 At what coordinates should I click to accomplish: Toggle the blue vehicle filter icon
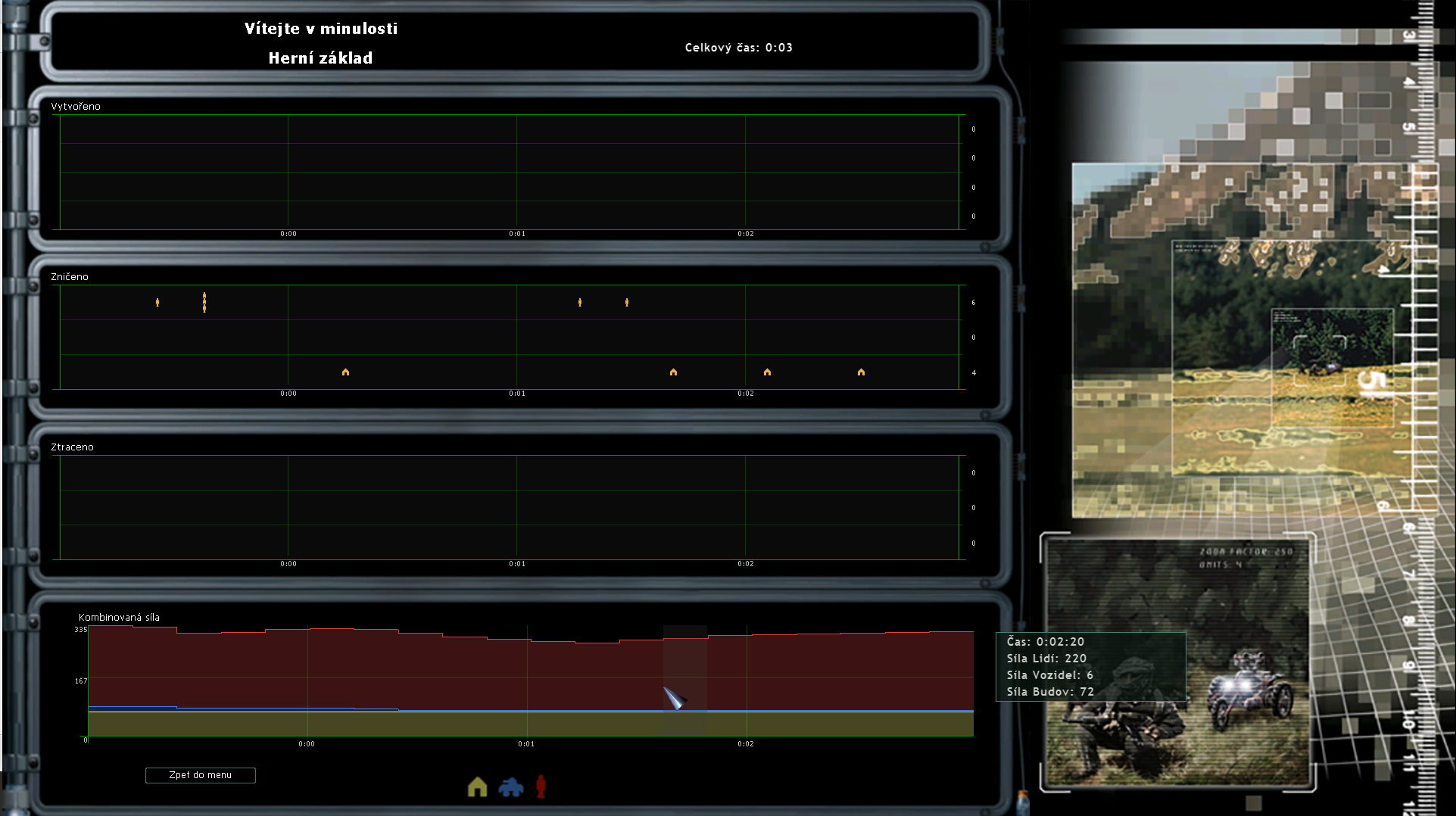[511, 787]
